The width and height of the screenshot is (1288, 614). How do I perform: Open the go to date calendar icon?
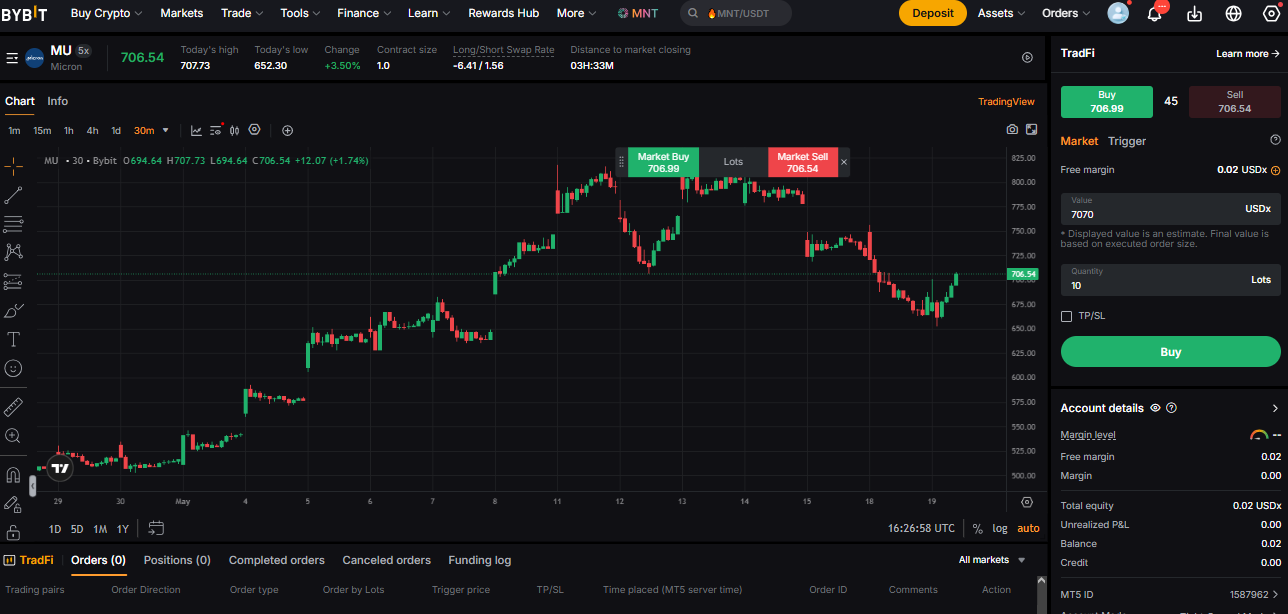156,528
